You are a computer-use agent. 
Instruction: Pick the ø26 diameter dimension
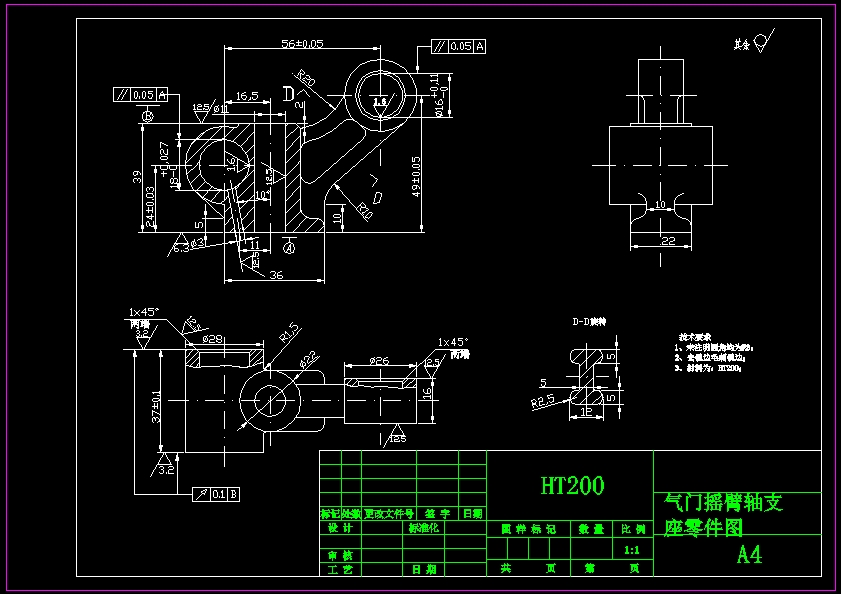click(x=379, y=361)
